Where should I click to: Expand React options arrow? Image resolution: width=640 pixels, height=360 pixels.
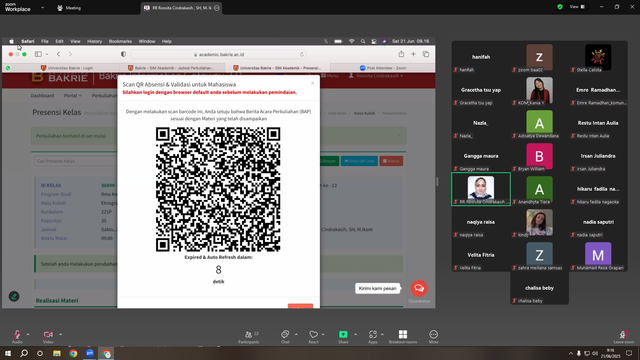(x=323, y=334)
